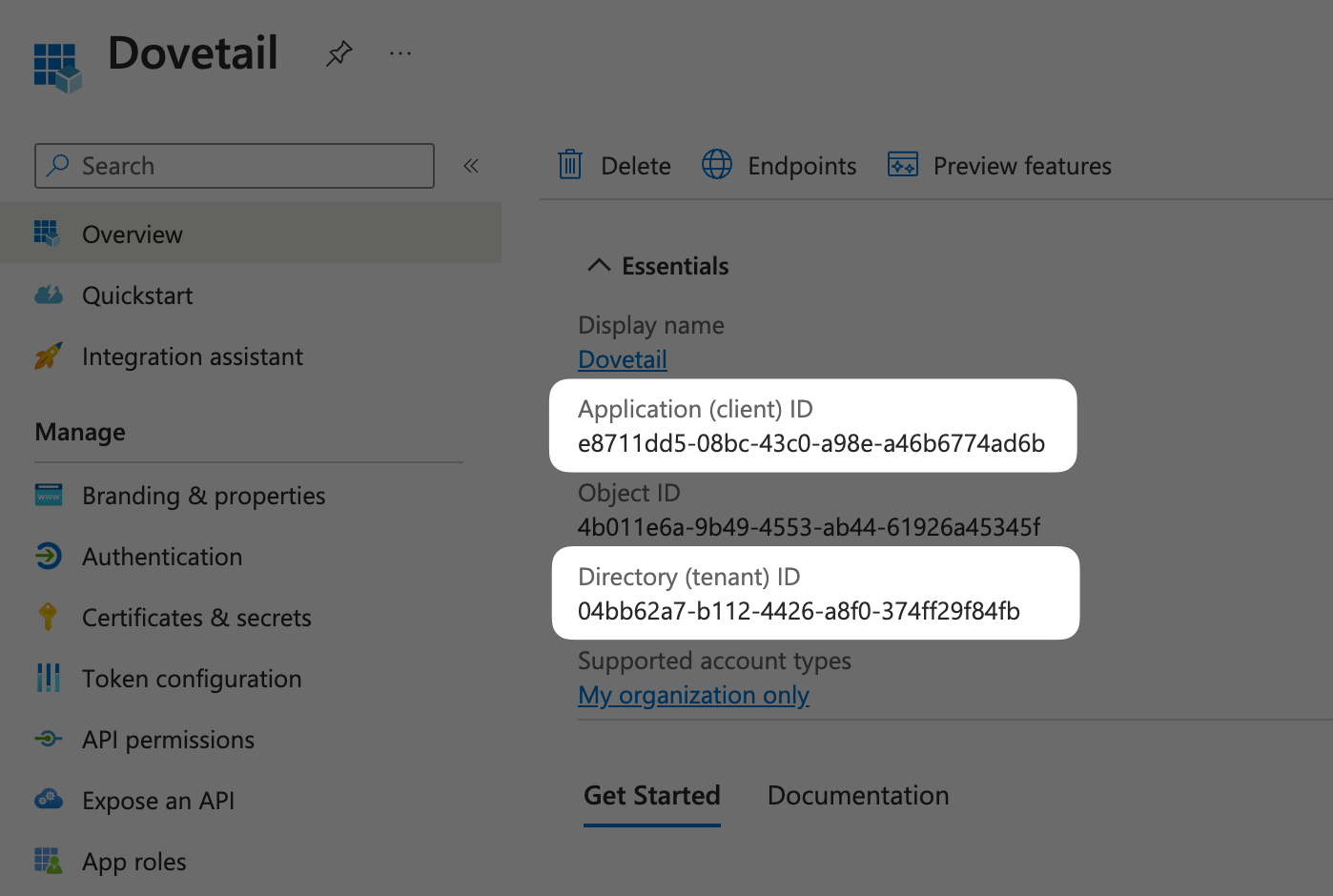The height and width of the screenshot is (896, 1333).
Task: Click the Preview features sparkle icon
Action: click(903, 164)
